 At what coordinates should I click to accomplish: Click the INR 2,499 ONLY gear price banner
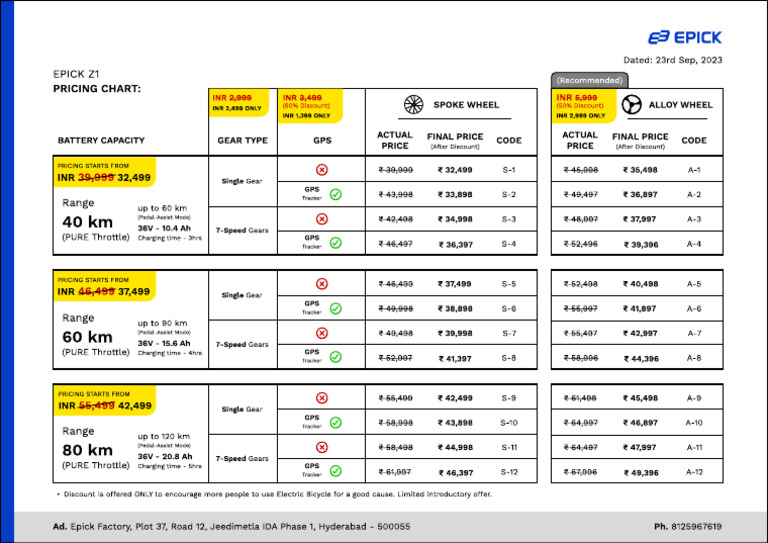coord(239,103)
